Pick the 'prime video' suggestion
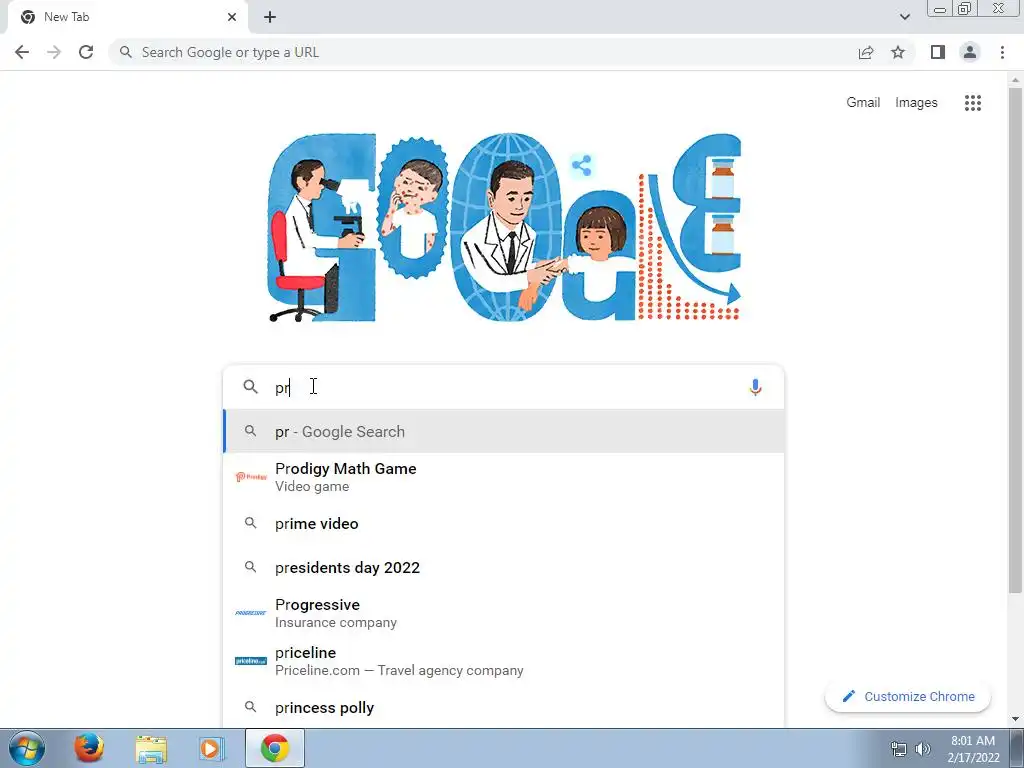Screen dimensions: 1024x768 504,524
